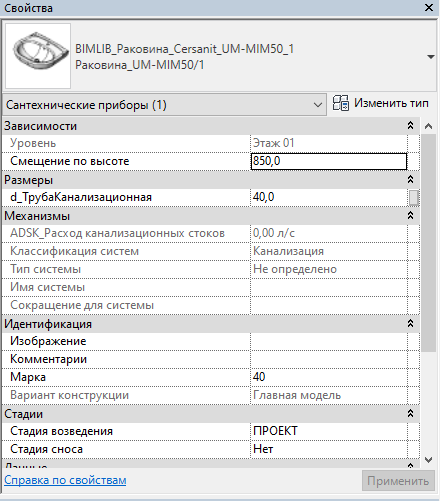Click the family name BIMLIB_Раковина_Cersanit_UM-MIM50_1
440x501 pixels.
pyautogui.click(x=185, y=49)
